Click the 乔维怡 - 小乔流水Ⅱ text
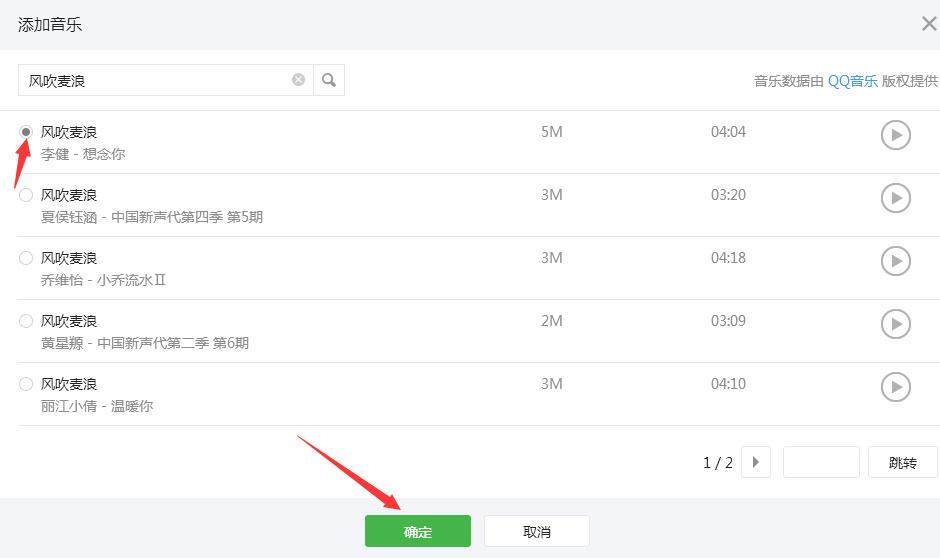Screen dimensions: 940x558 tap(103, 280)
